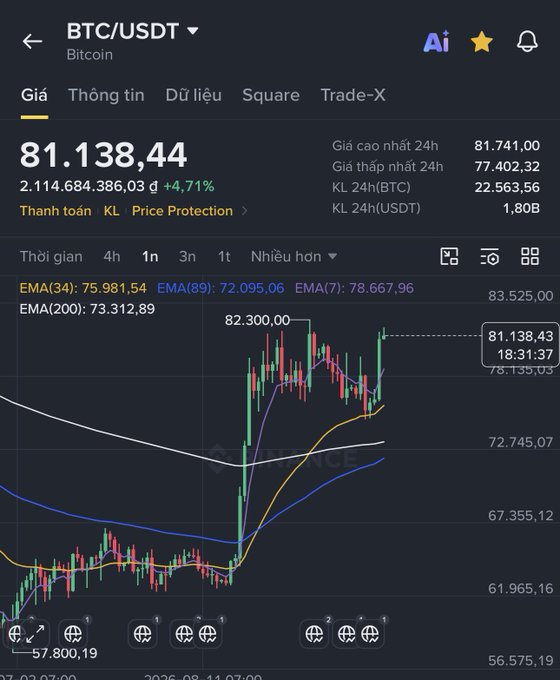This screenshot has width=560, height=680.
Task: Open the chart drawing tools icon
Action: (449, 256)
